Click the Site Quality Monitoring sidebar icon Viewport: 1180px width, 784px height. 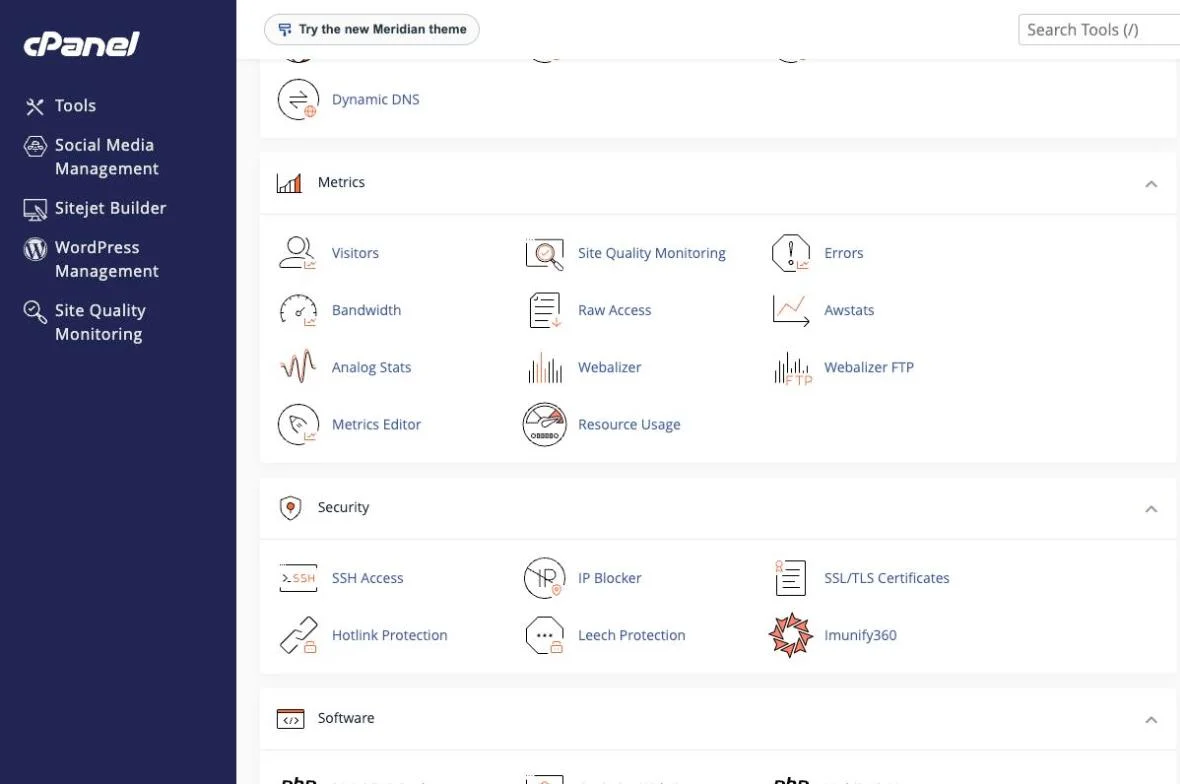click(35, 311)
